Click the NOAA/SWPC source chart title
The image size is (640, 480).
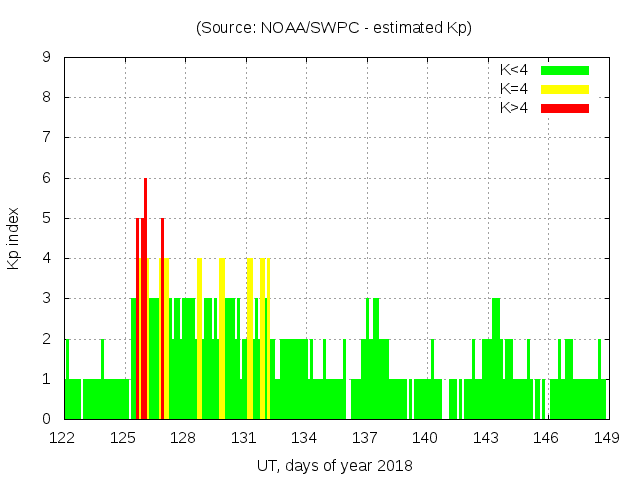point(334,28)
